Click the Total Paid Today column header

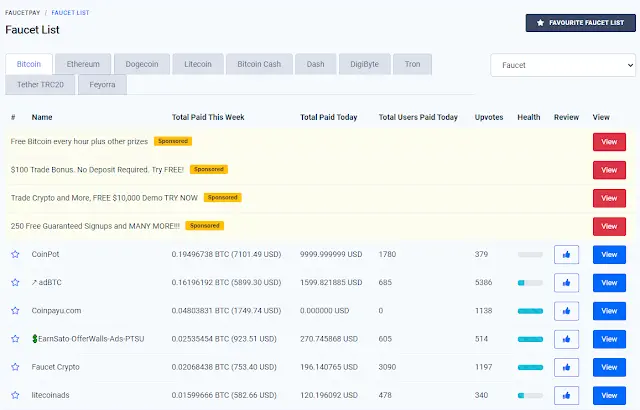(x=329, y=117)
